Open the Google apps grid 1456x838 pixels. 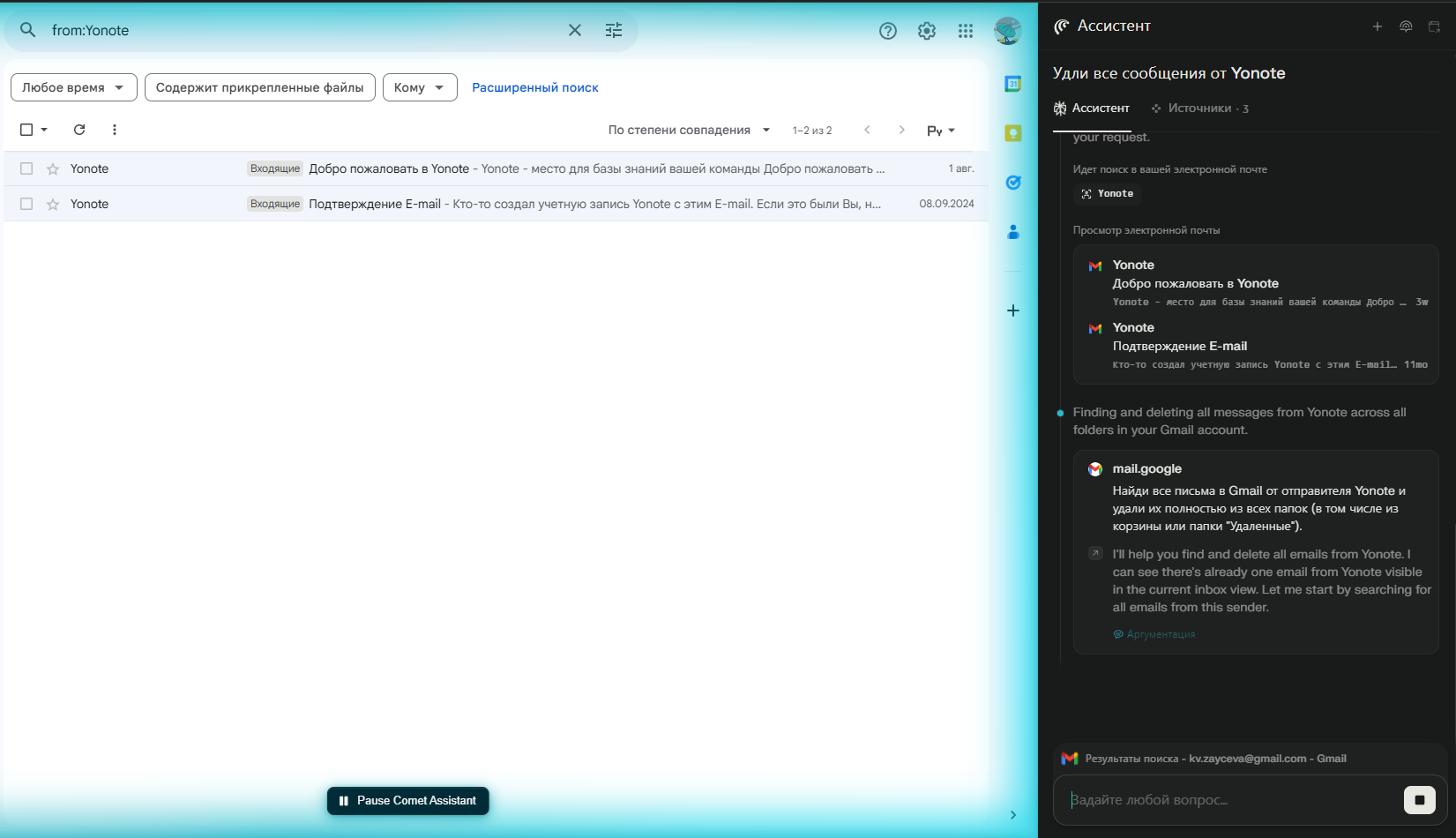pyautogui.click(x=966, y=31)
